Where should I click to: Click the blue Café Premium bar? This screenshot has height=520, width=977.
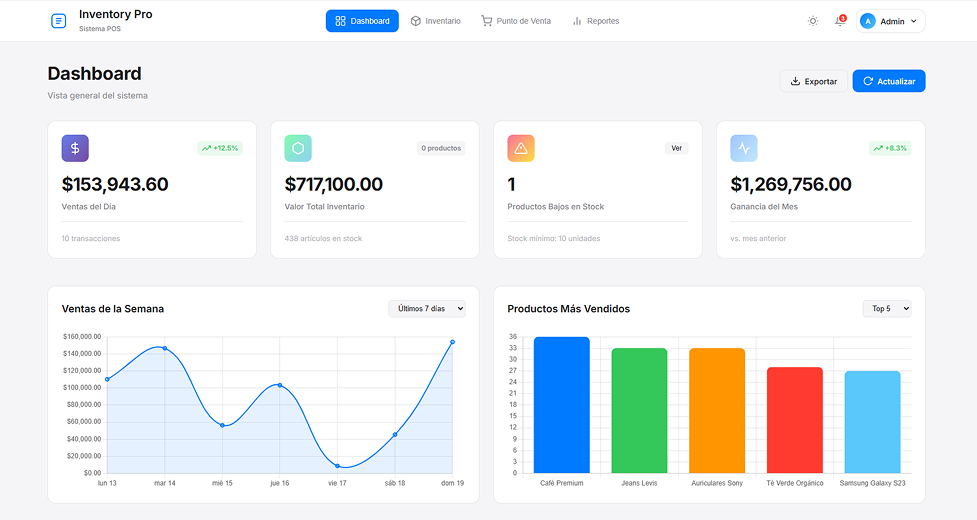(x=561, y=405)
